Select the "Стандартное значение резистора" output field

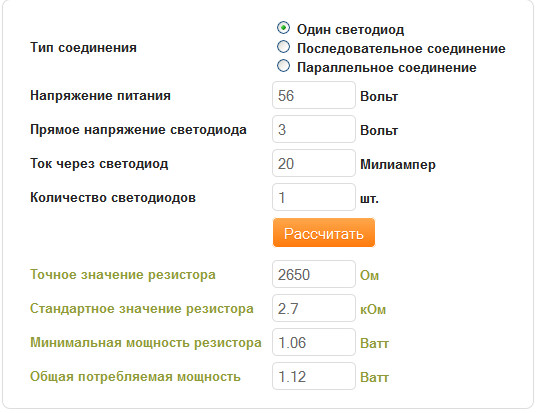[314, 308]
